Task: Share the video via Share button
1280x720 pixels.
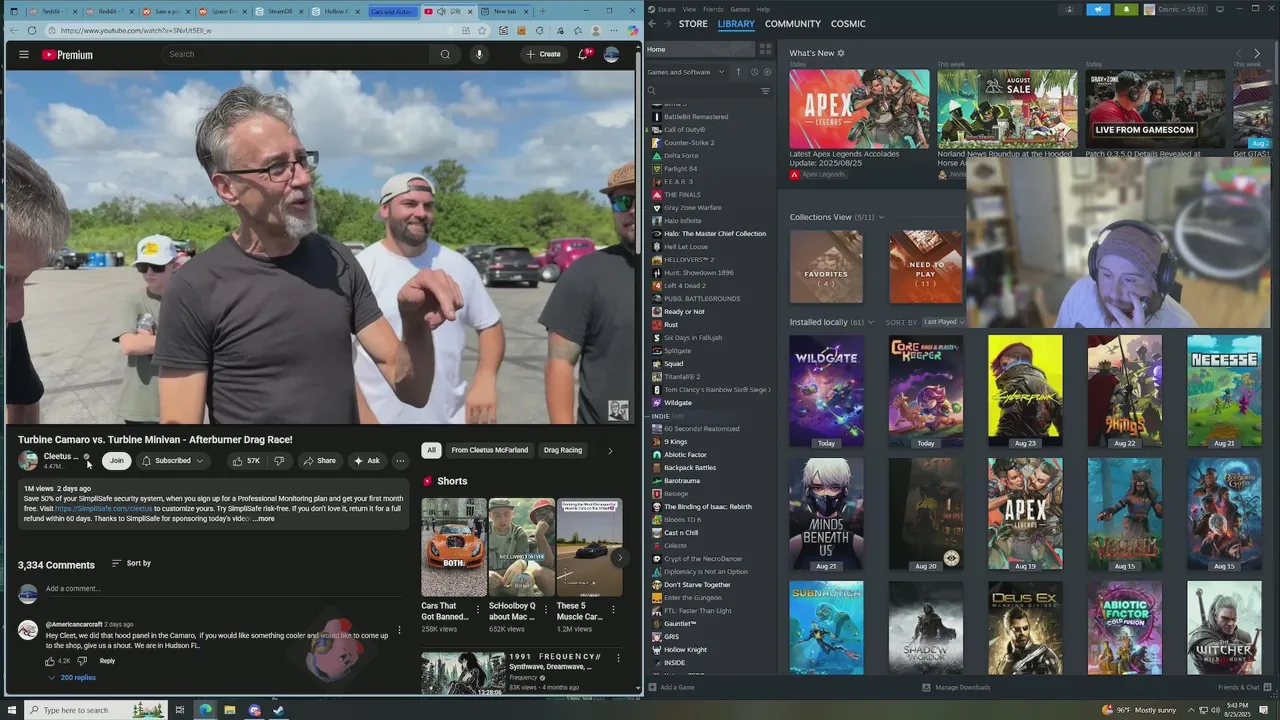Action: [319, 461]
